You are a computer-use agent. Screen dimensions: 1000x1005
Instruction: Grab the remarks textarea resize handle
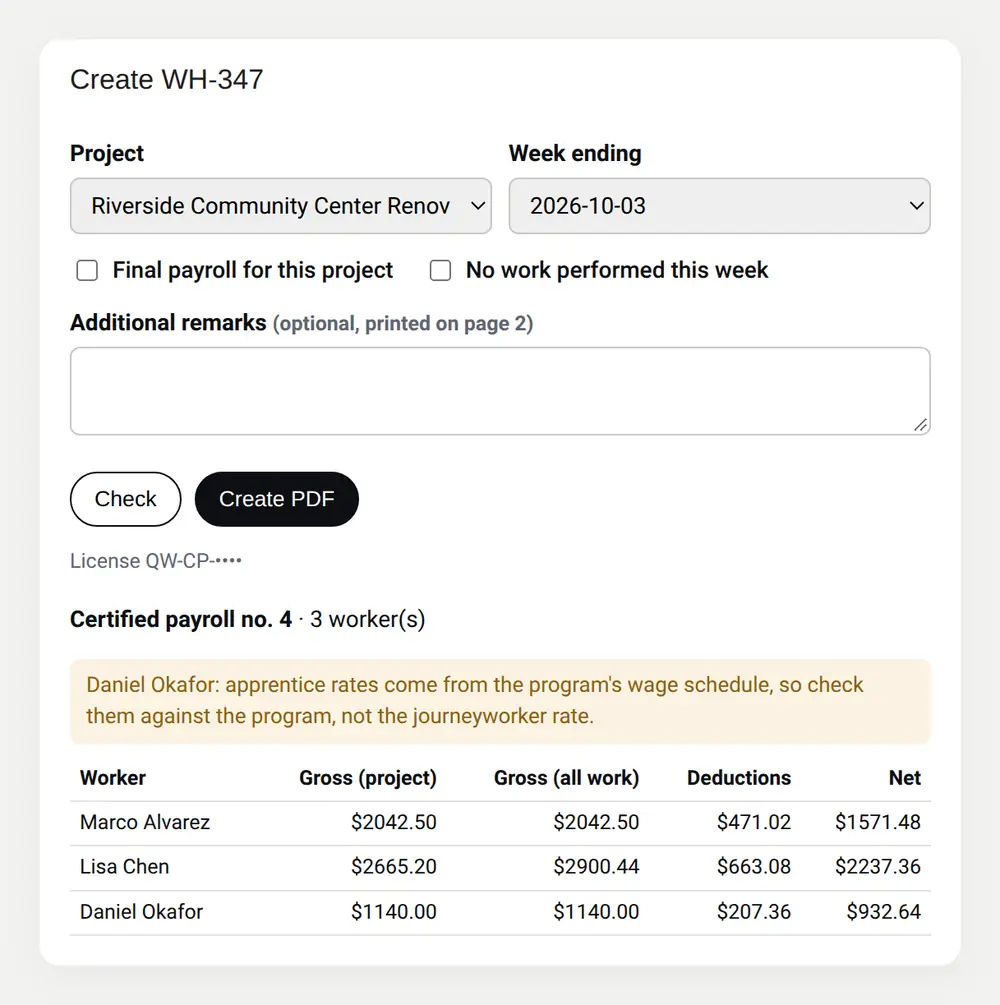(x=921, y=425)
